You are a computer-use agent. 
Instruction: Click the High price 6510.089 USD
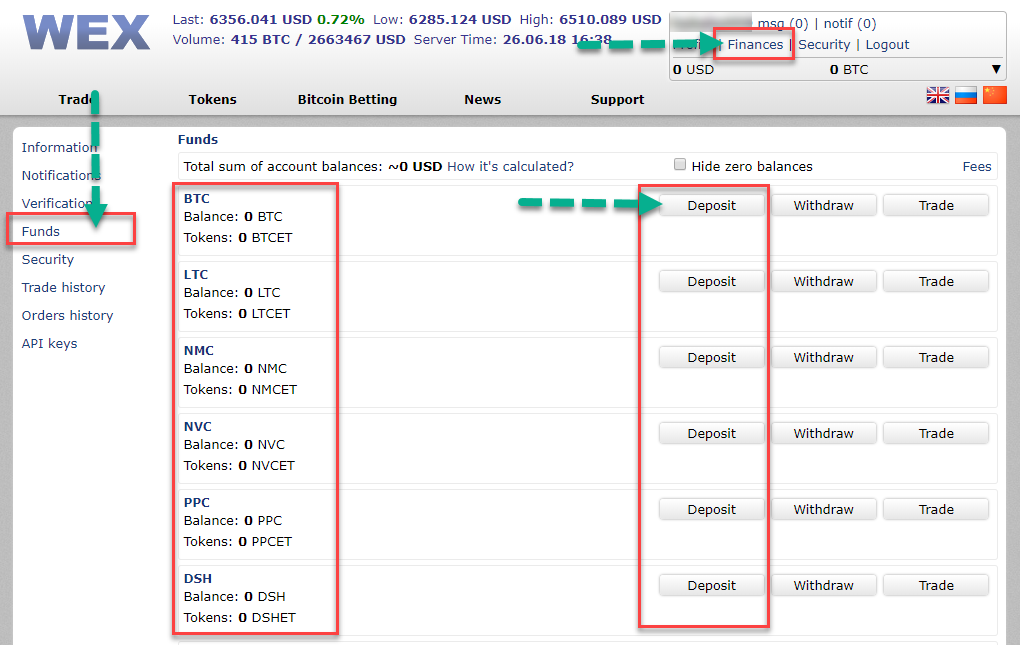pyautogui.click(x=610, y=20)
